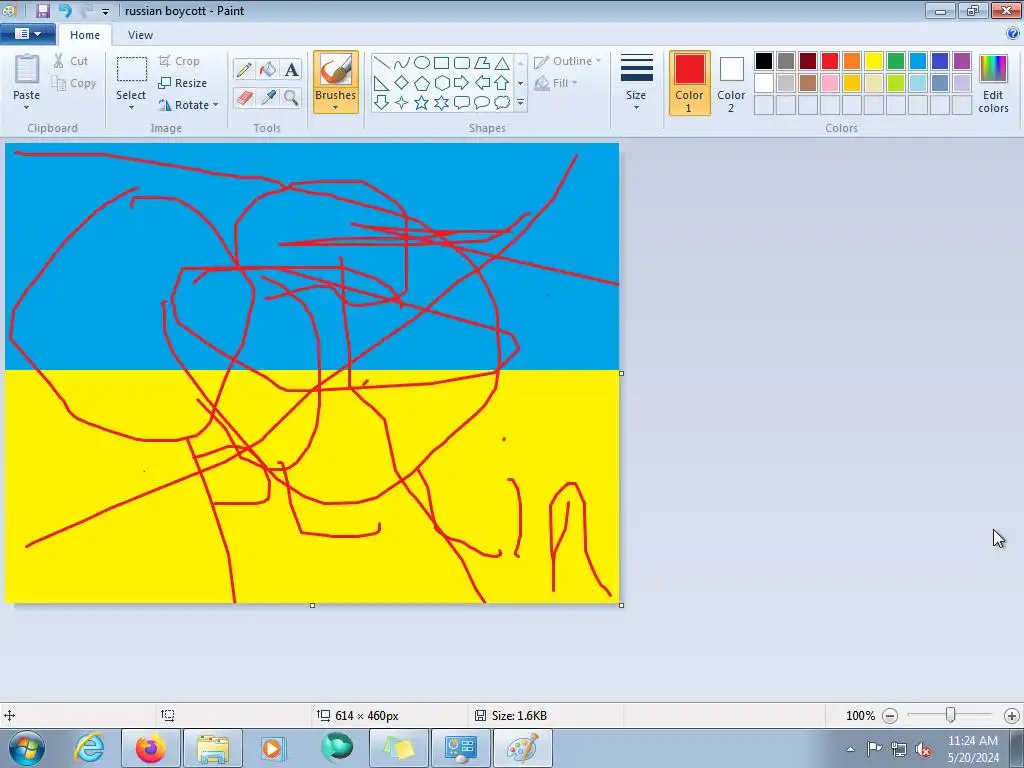Viewport: 1024px width, 768px height.
Task: Open the shape Outline dropdown
Action: click(567, 61)
